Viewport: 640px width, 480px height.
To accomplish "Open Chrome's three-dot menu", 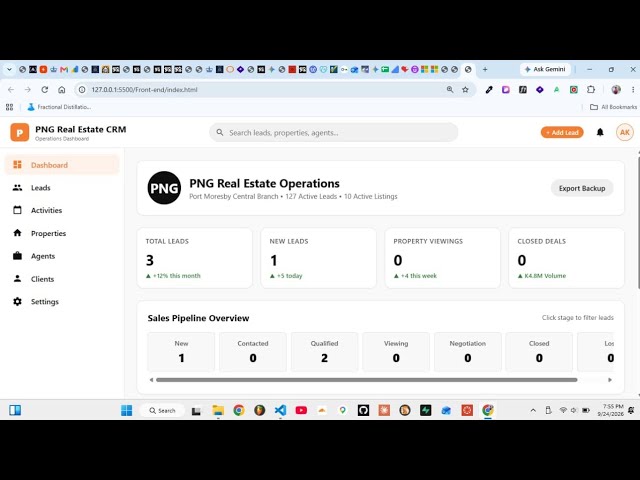I will pyautogui.click(x=633, y=89).
